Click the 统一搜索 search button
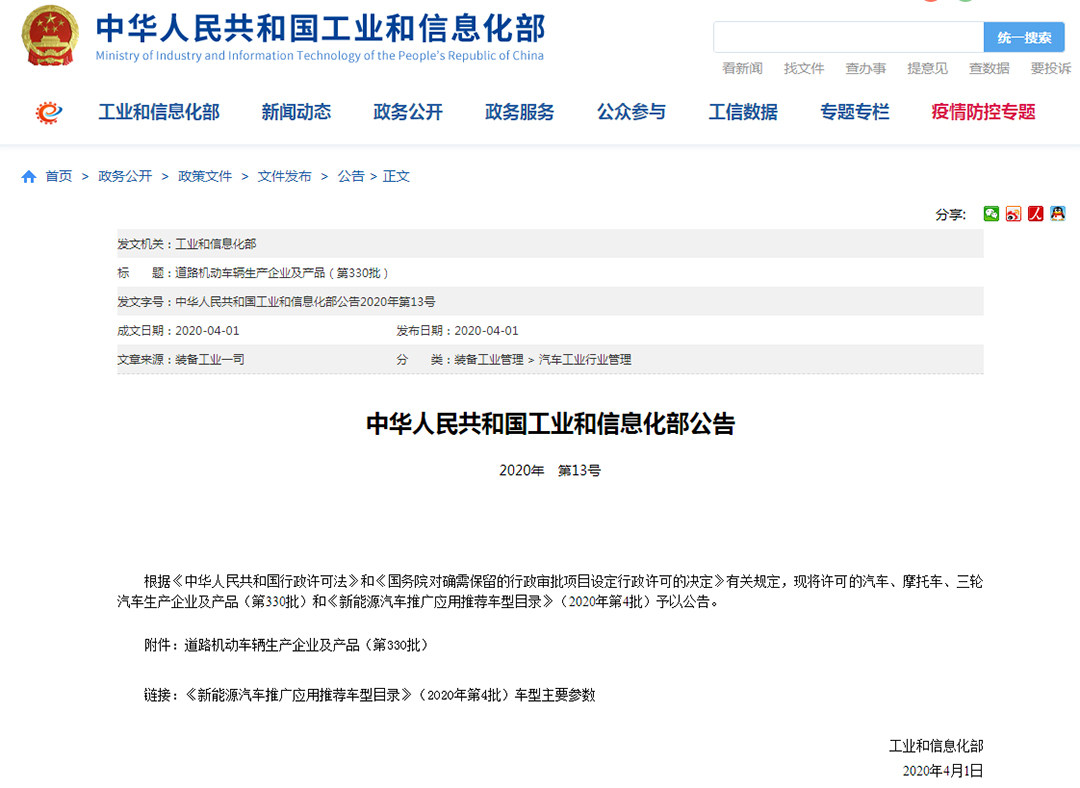The image size is (1080, 788). (1024, 38)
